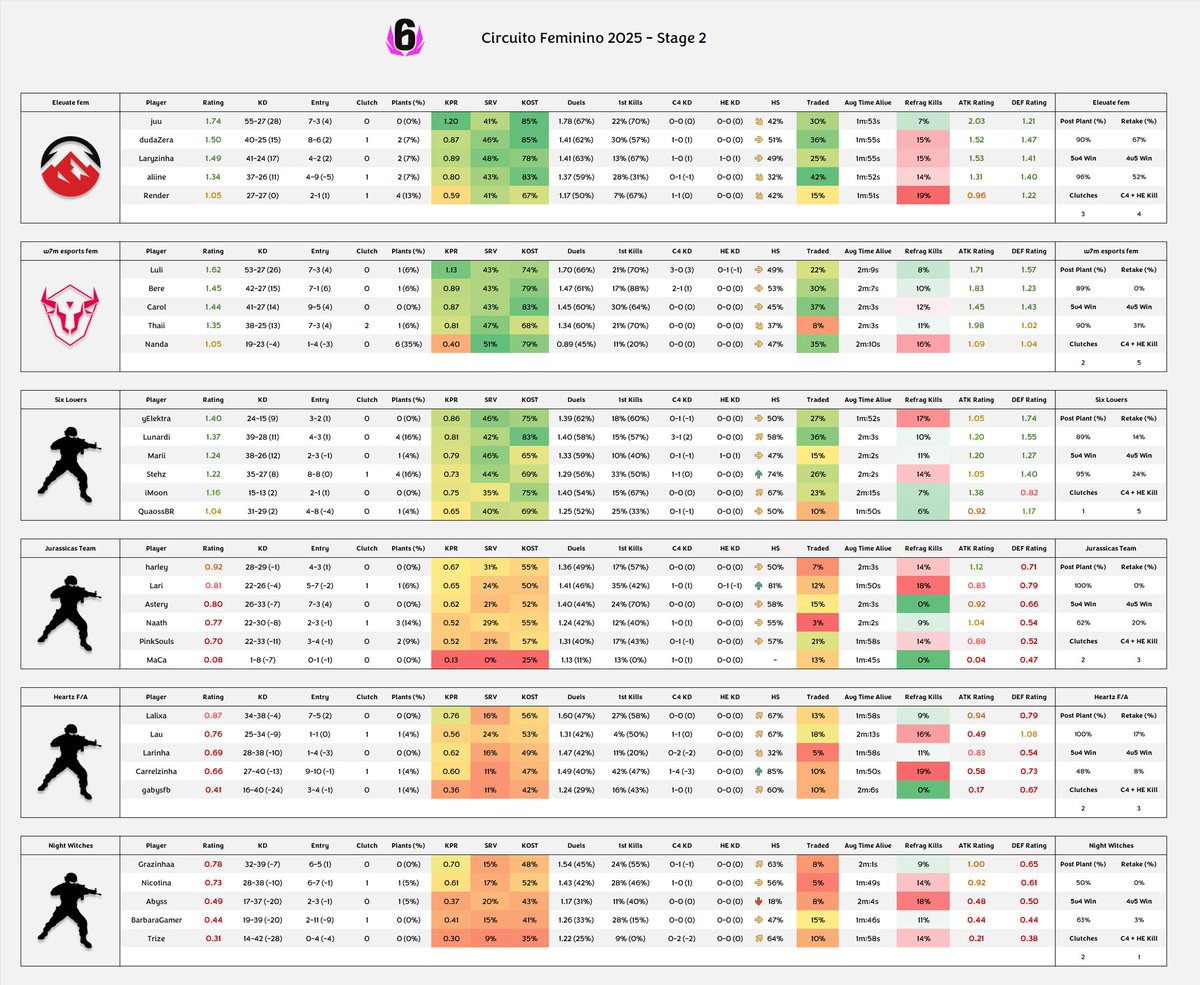Click Carrelzinha's entry value '9-10 (-1)'
This screenshot has width=1200, height=985.
click(320, 771)
